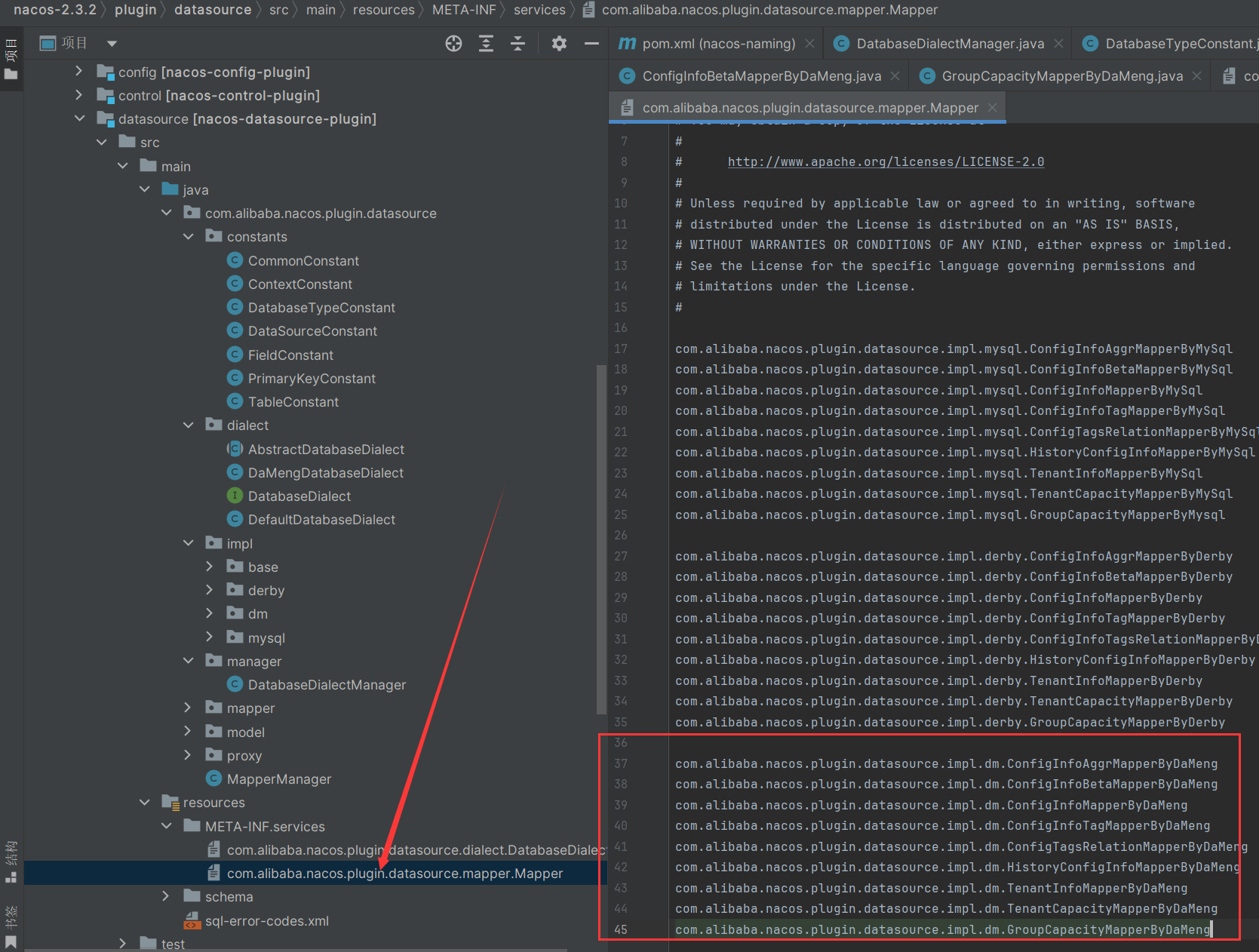Switch to GroupCapacityMapperByDaMeng.java tab
This screenshot has width=1259, height=952.
pyautogui.click(x=1061, y=76)
